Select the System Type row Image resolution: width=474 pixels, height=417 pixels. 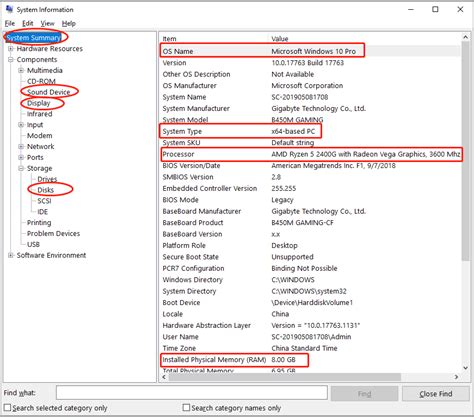click(310, 131)
